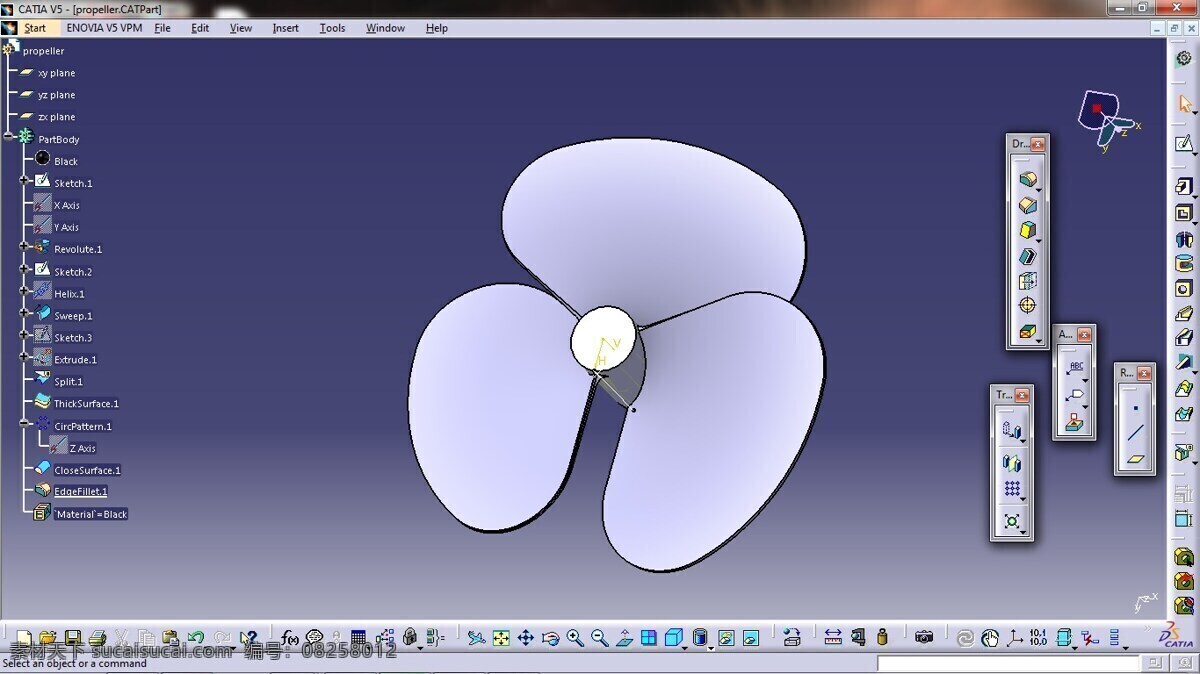Open the Draft Angle sub-toolbar arrow
This screenshot has width=1200, height=674.
point(1039,241)
